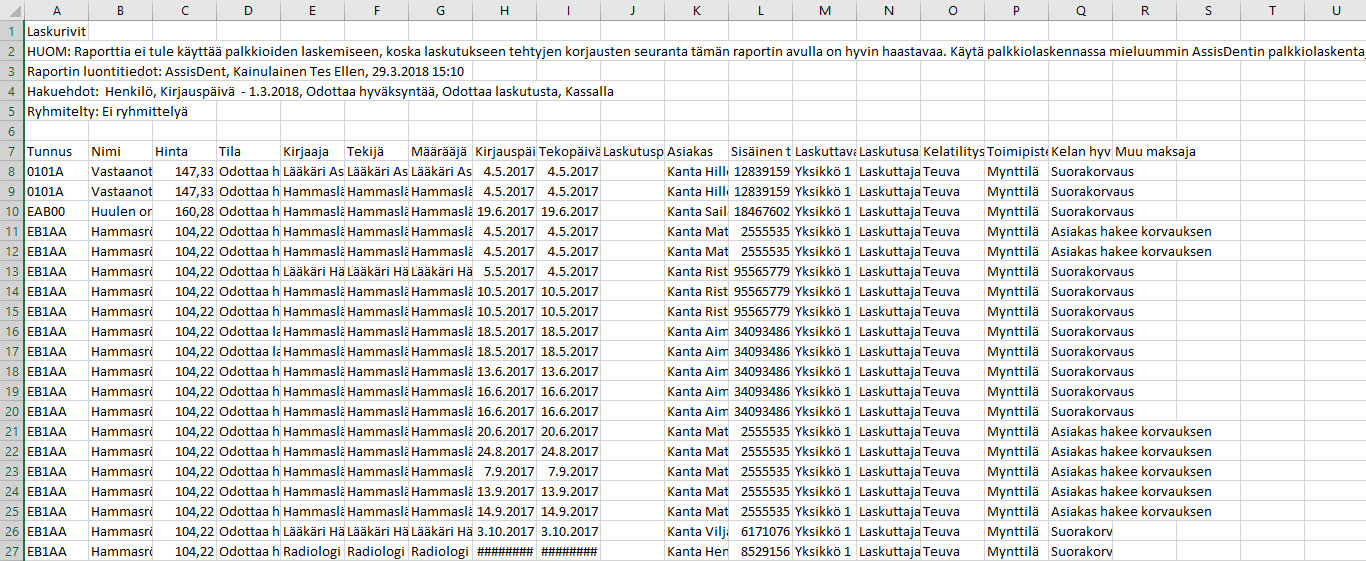Select row 27 header

click(12, 551)
